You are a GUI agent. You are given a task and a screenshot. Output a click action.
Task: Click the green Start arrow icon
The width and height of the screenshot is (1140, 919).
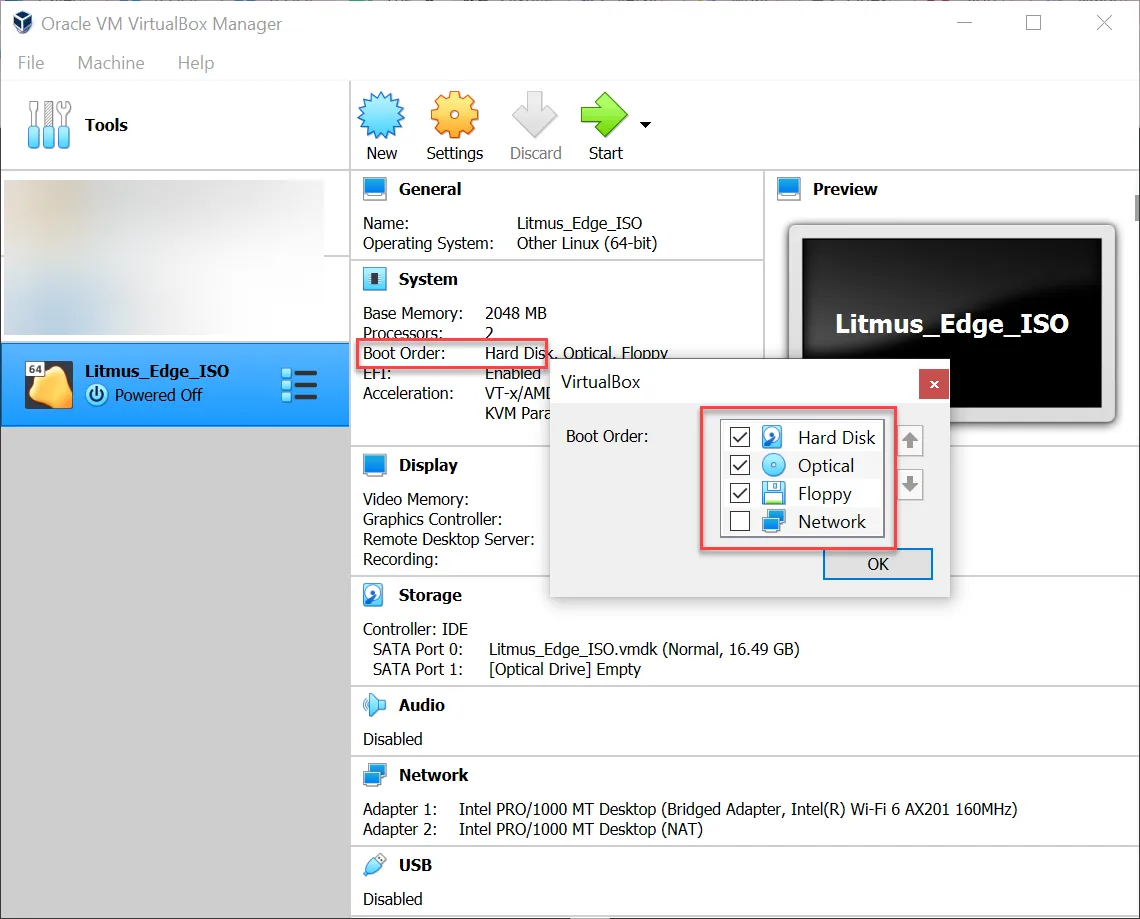[604, 115]
